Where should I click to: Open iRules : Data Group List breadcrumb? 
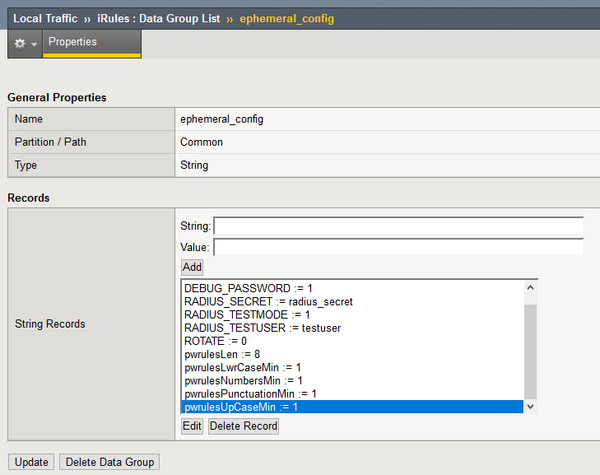click(160, 18)
